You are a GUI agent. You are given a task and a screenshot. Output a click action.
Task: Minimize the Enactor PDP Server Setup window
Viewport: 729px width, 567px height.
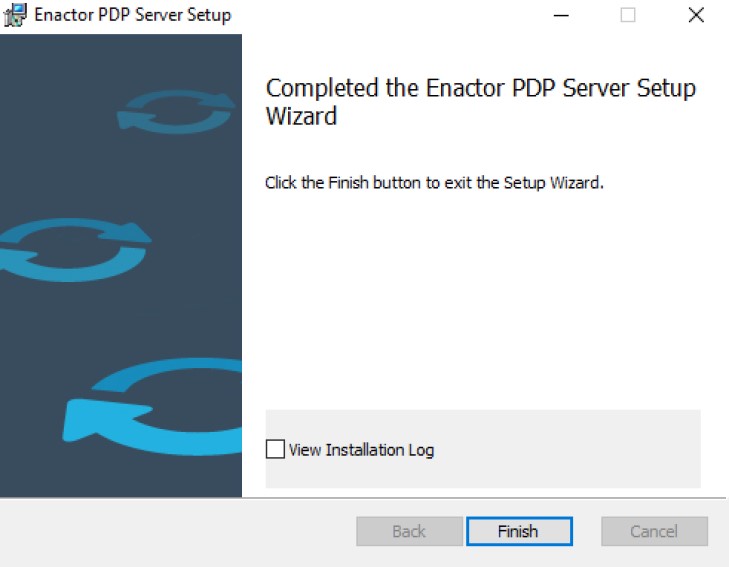click(x=563, y=15)
